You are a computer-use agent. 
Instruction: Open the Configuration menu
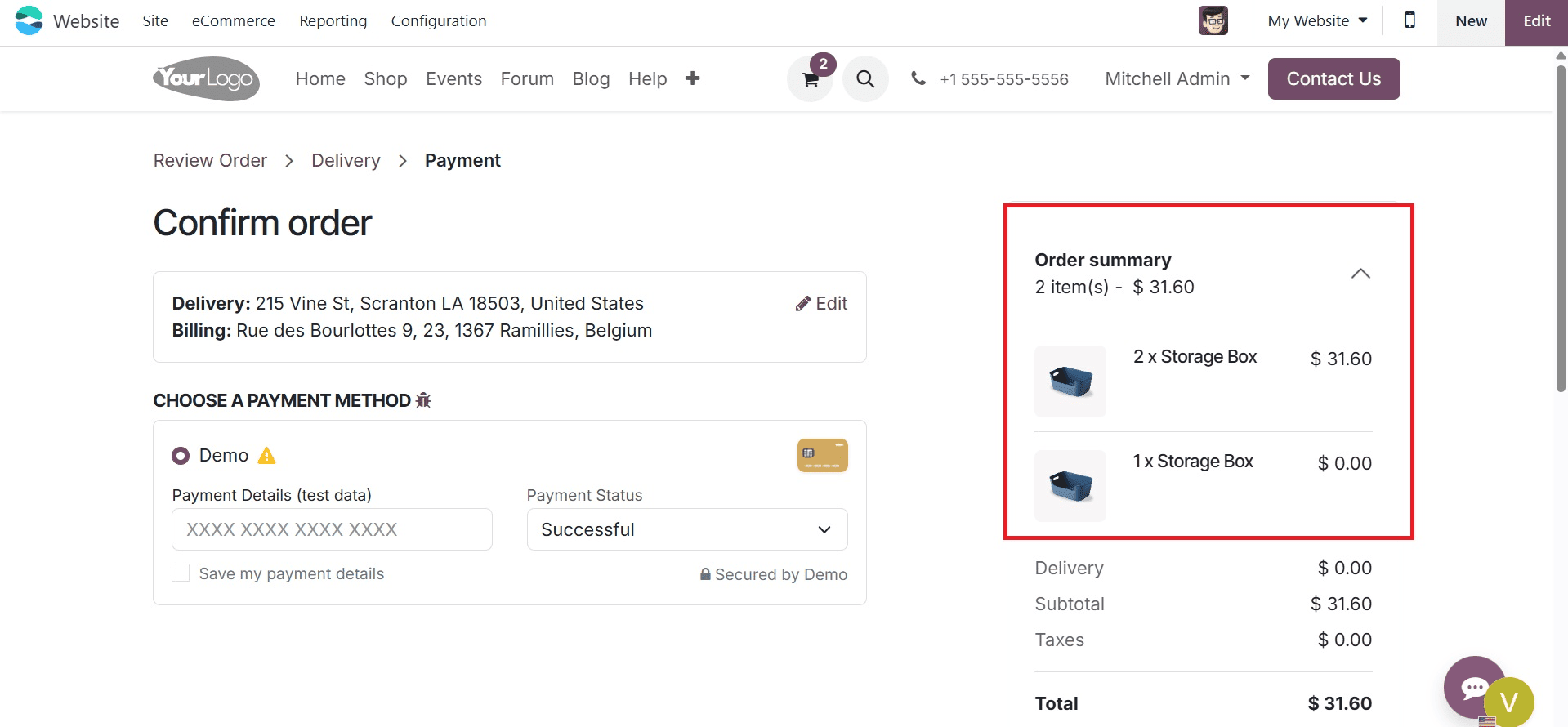point(439,20)
